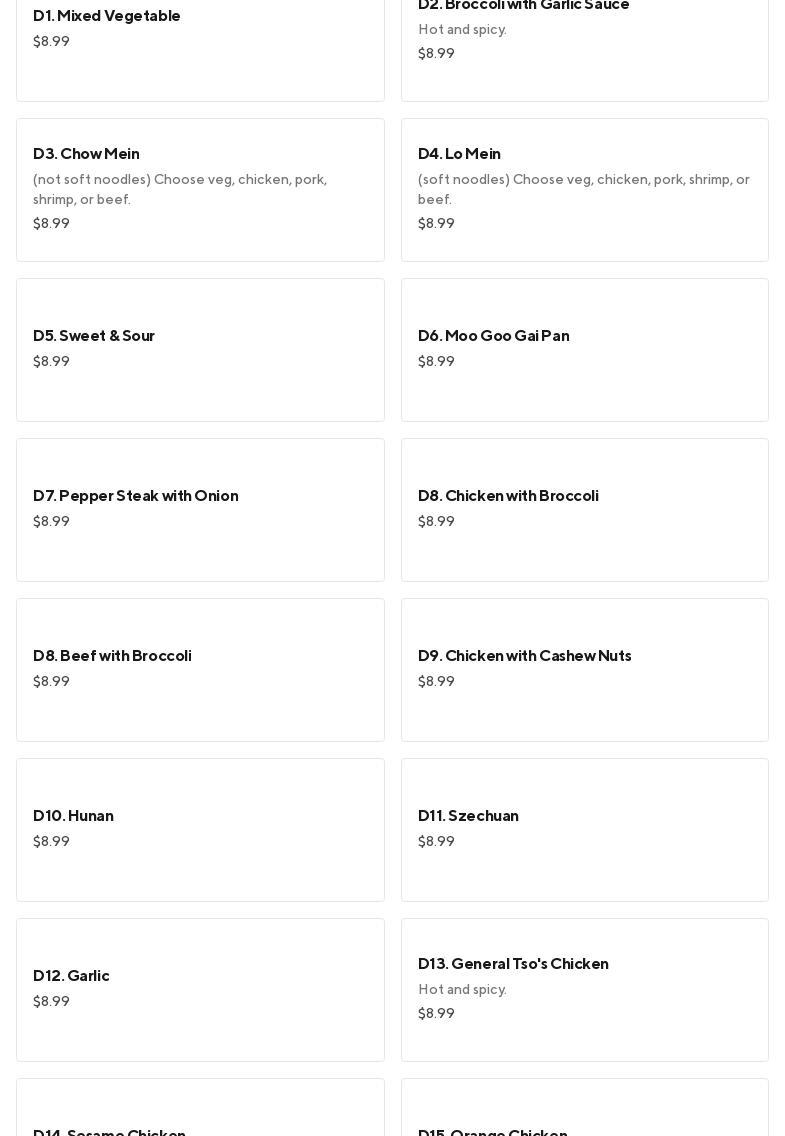Open the D12. Garlic item
Image resolution: width=785 pixels, height=1136 pixels.
[200, 989]
